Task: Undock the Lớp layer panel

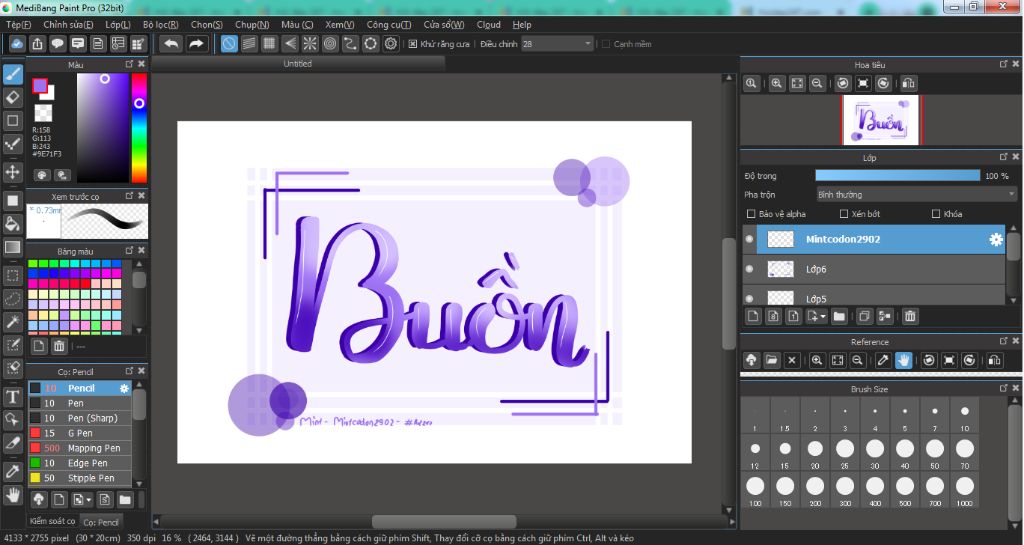Action: tap(1003, 157)
